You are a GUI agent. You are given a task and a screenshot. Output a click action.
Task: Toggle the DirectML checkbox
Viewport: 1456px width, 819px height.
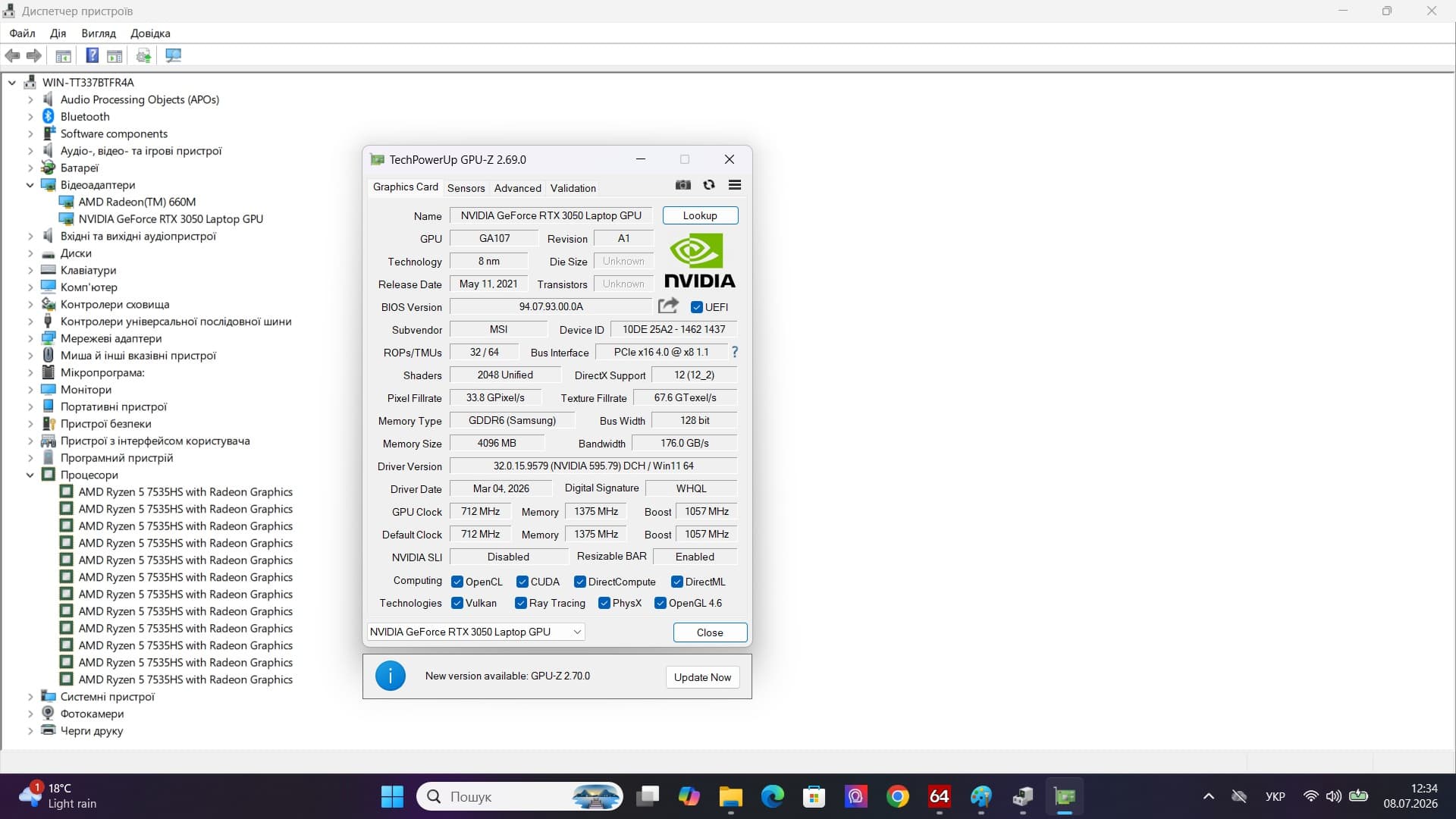click(676, 582)
